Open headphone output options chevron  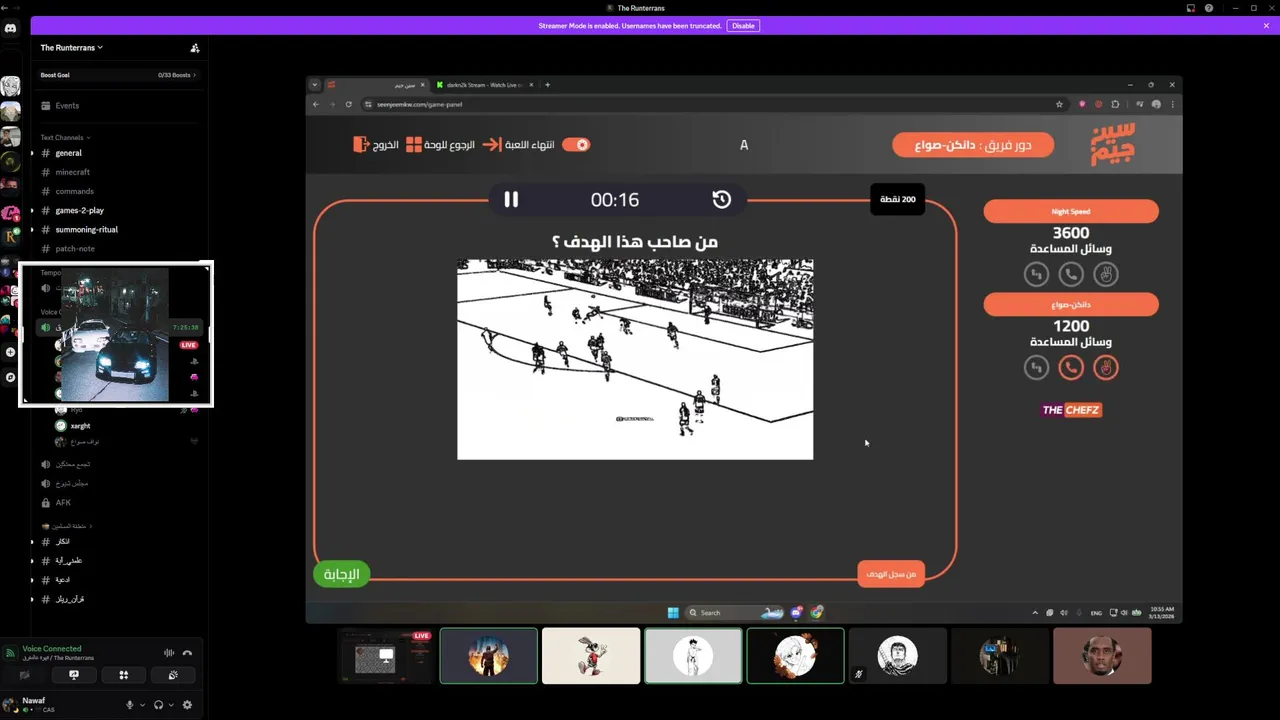coord(171,705)
